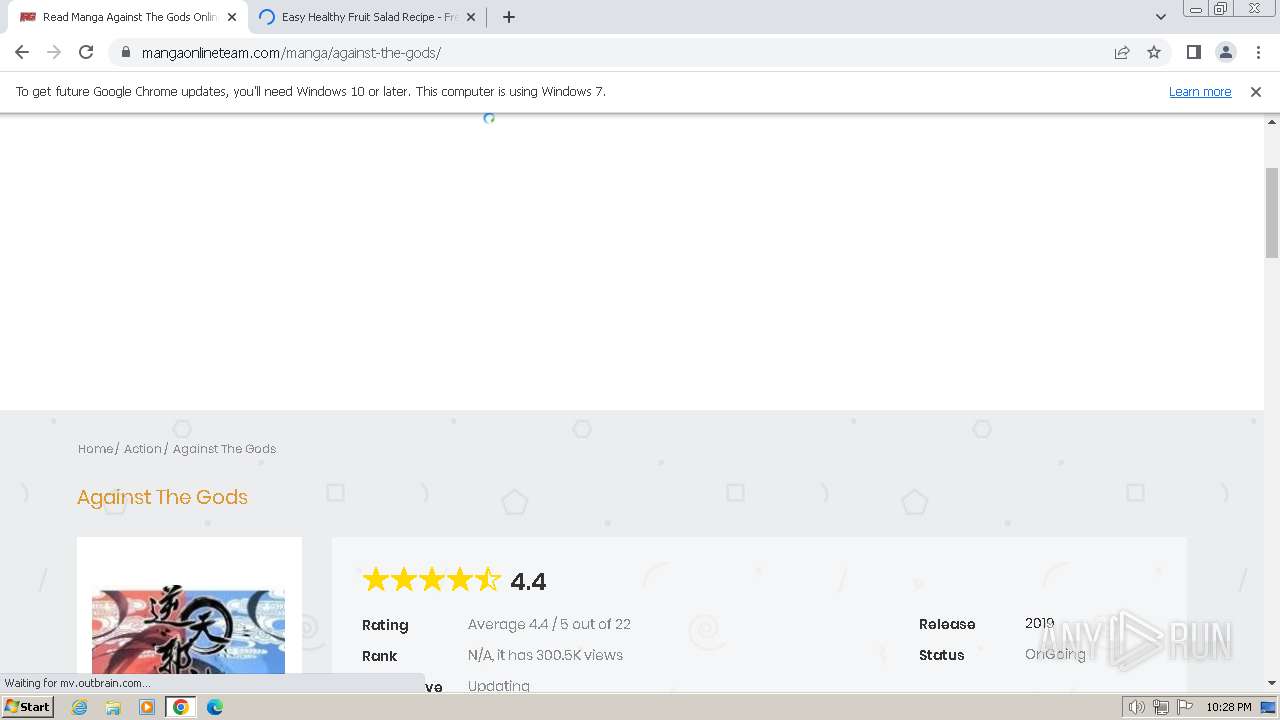This screenshot has width=1280, height=720.
Task: Select the Chrome taskbar icon
Action: click(x=181, y=707)
